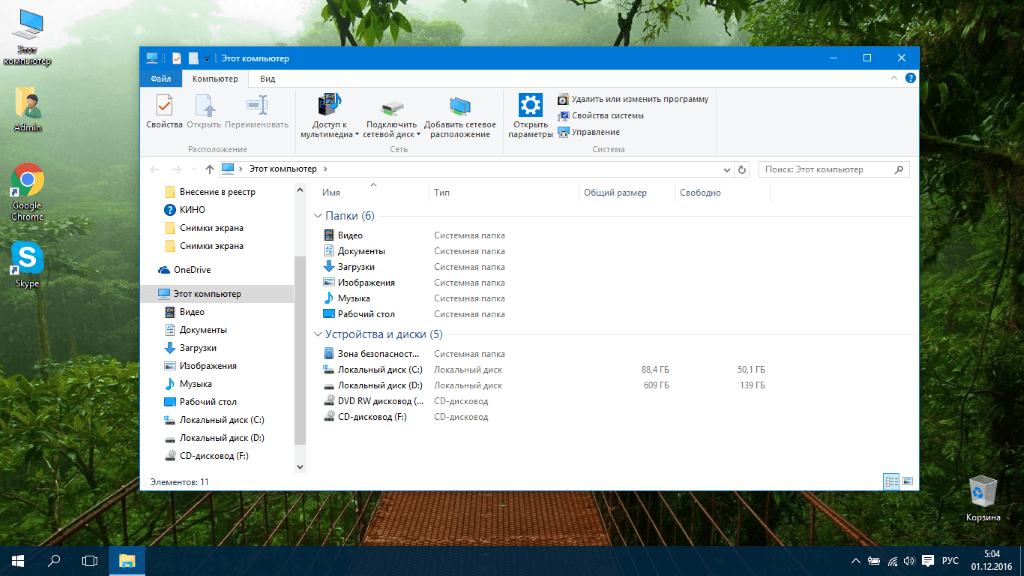Collapse the Устройства и диски (5) group
The image size is (1024, 576).
[318, 334]
